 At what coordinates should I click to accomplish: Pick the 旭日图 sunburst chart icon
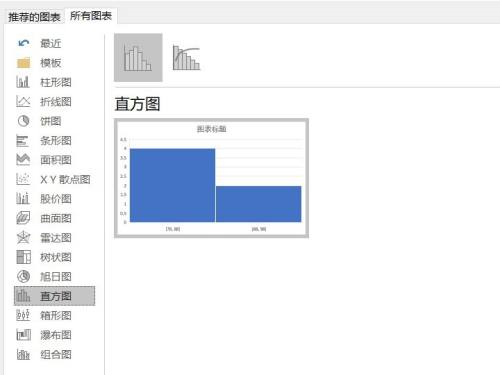tap(23, 276)
